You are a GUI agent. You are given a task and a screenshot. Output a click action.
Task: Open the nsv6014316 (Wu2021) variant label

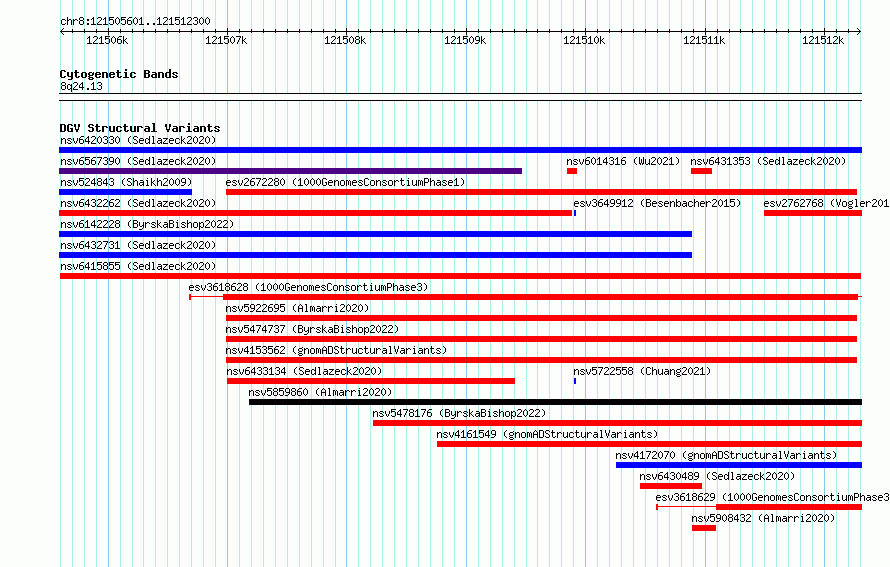click(623, 161)
